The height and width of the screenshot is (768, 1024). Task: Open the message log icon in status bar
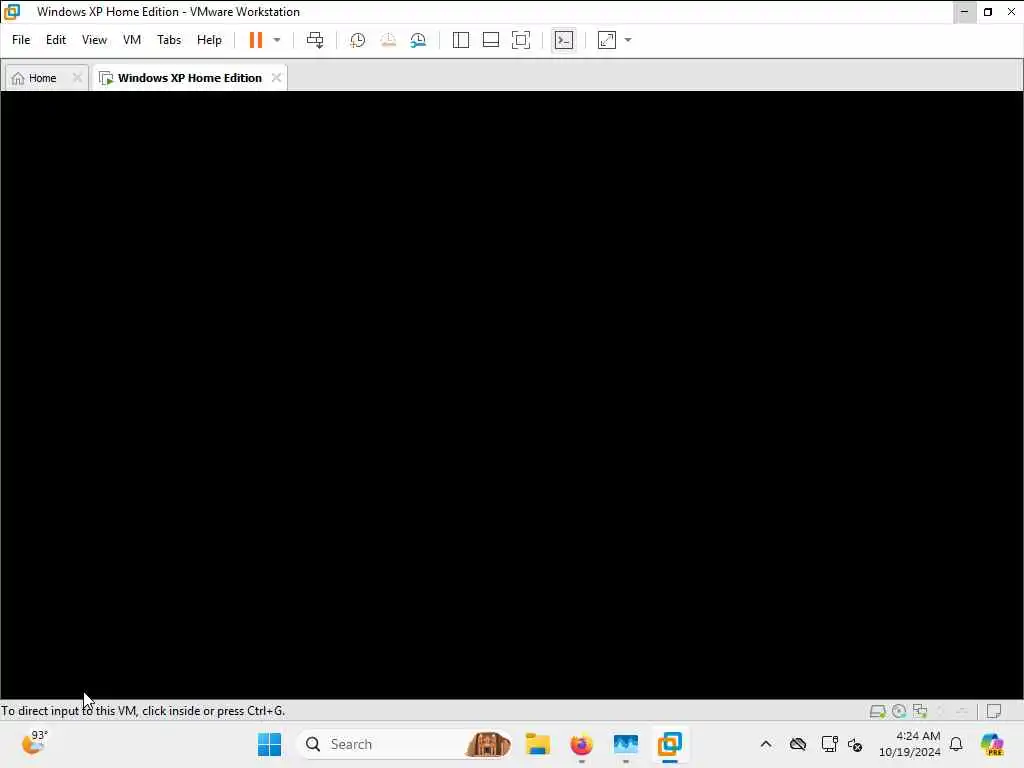point(994,711)
